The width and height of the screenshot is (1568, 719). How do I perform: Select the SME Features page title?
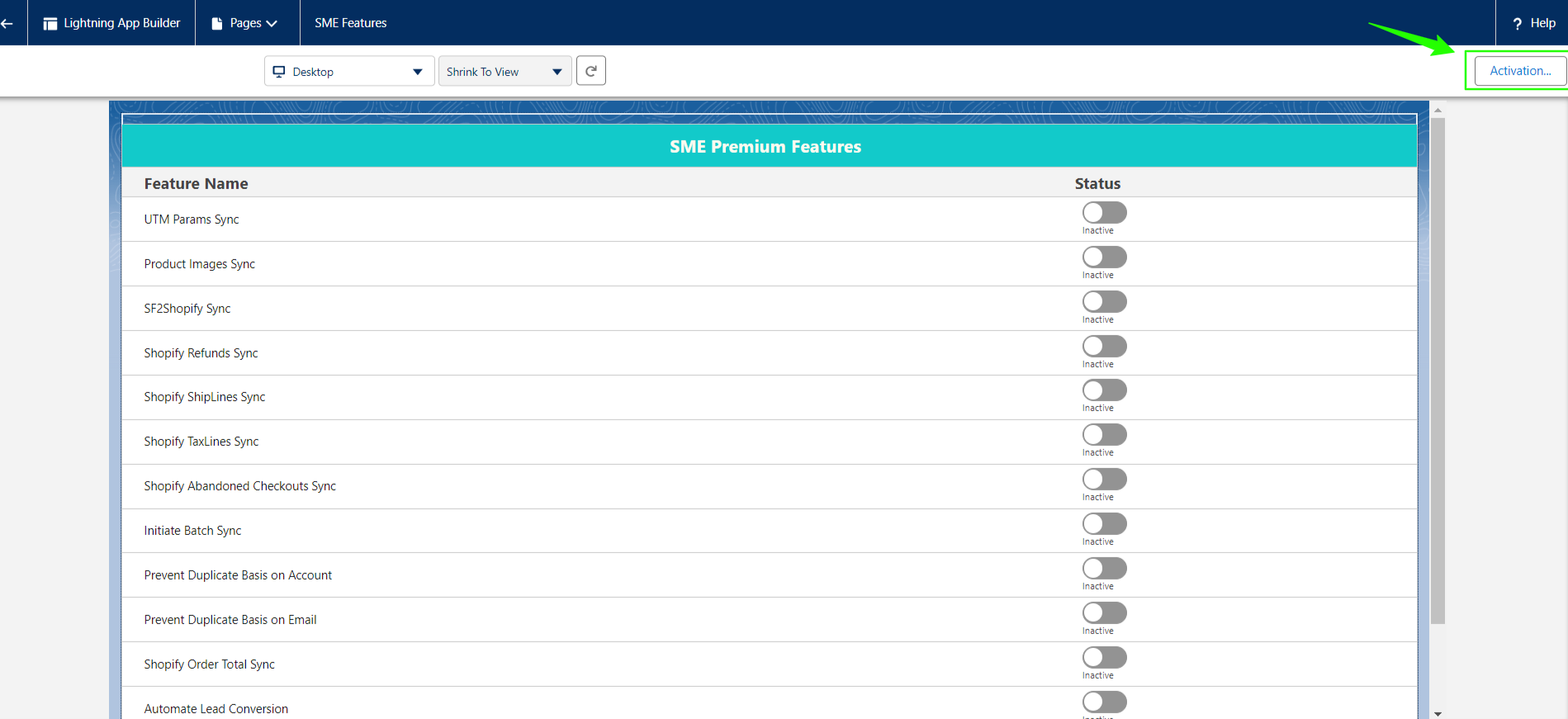point(351,23)
